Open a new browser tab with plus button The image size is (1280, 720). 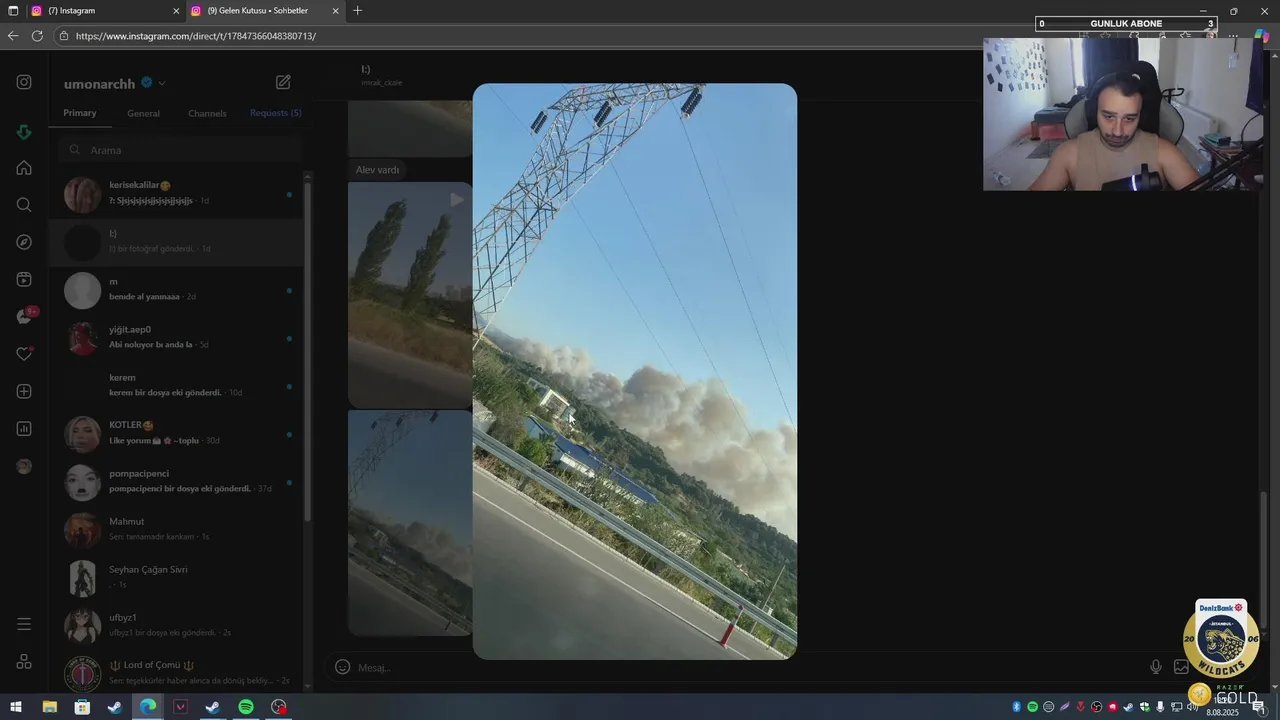[357, 11]
